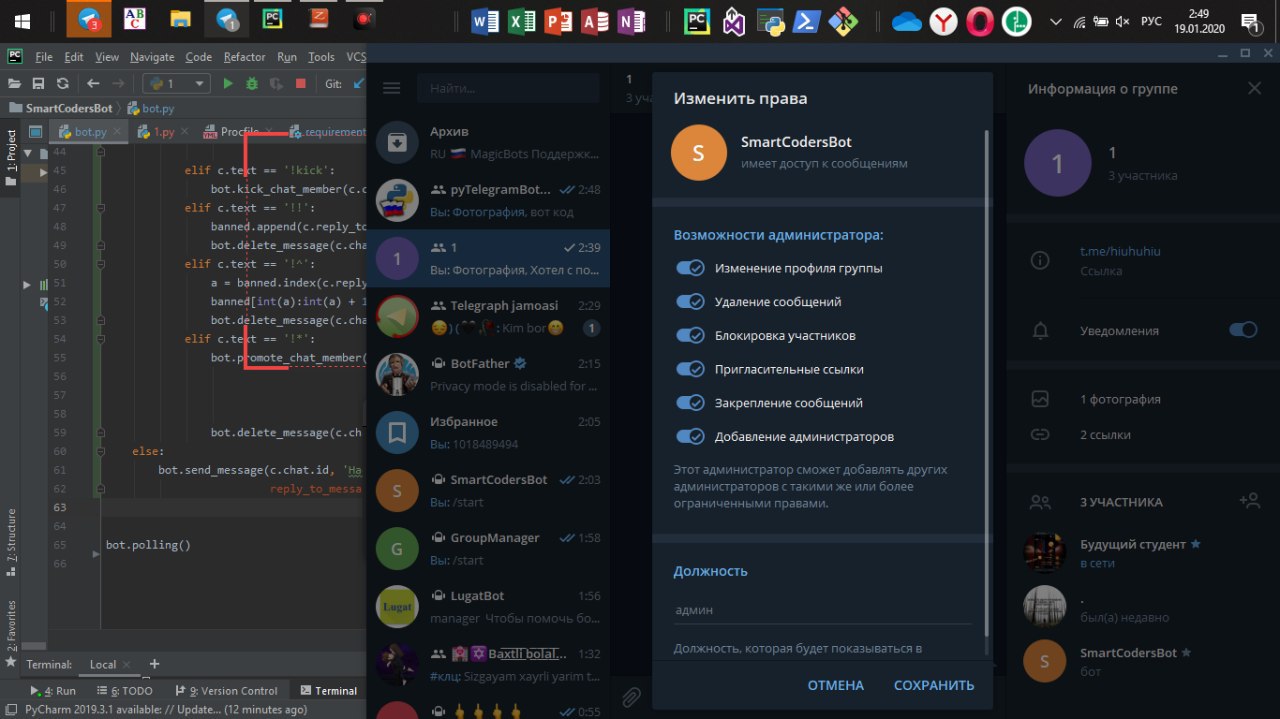This screenshot has height=719, width=1280.
Task: Close the 1.py editor tab
Action: coord(183,131)
